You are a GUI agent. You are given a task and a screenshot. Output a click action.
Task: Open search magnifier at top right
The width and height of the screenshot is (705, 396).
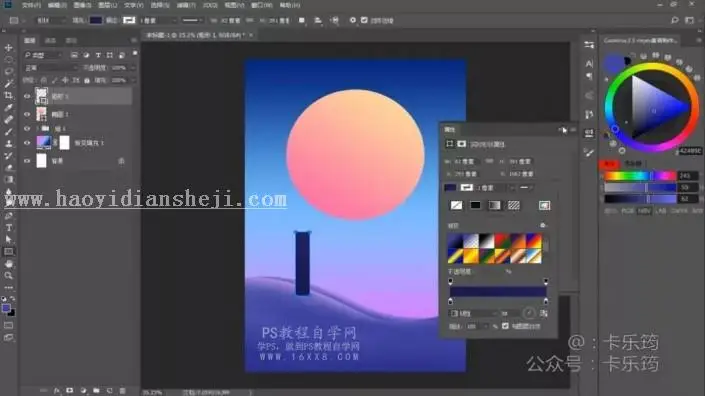674,20
